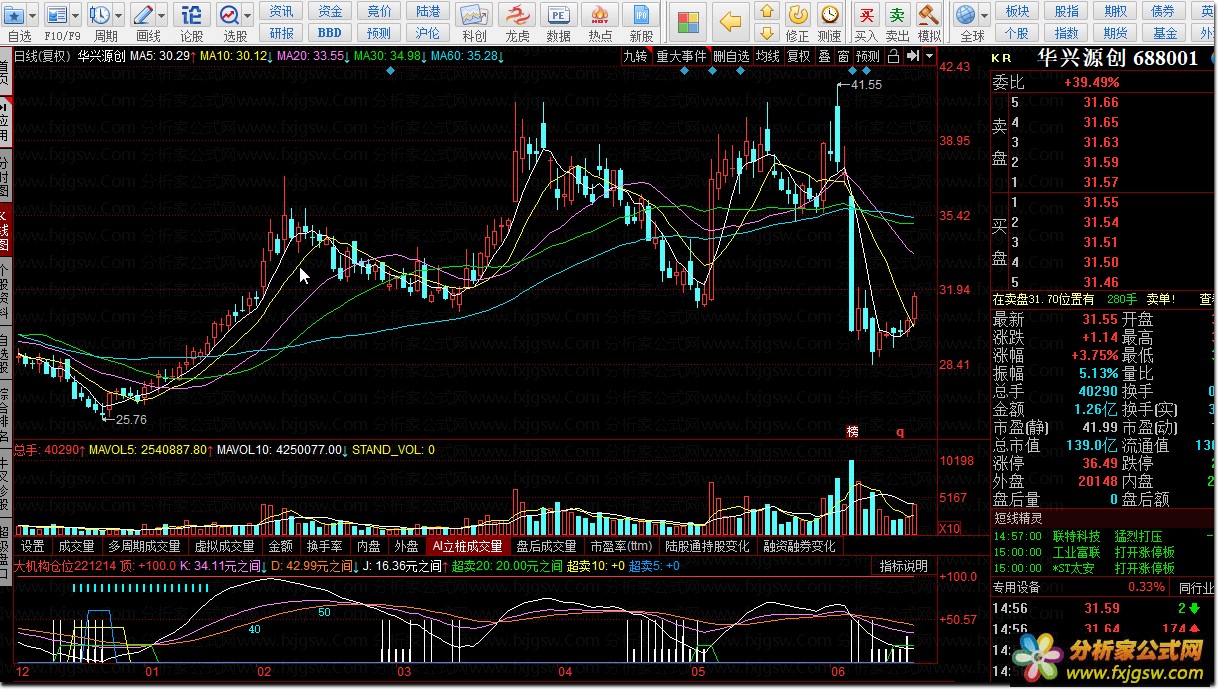
Task: Click the jump-to-end arrow icon in chart toolbar
Action: (x=912, y=56)
